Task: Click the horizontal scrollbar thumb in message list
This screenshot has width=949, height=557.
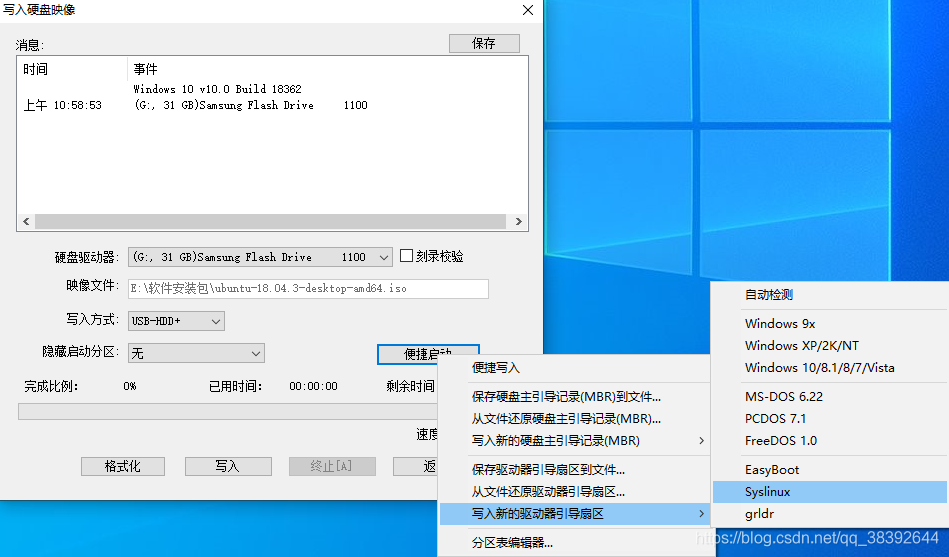Action: (271, 222)
